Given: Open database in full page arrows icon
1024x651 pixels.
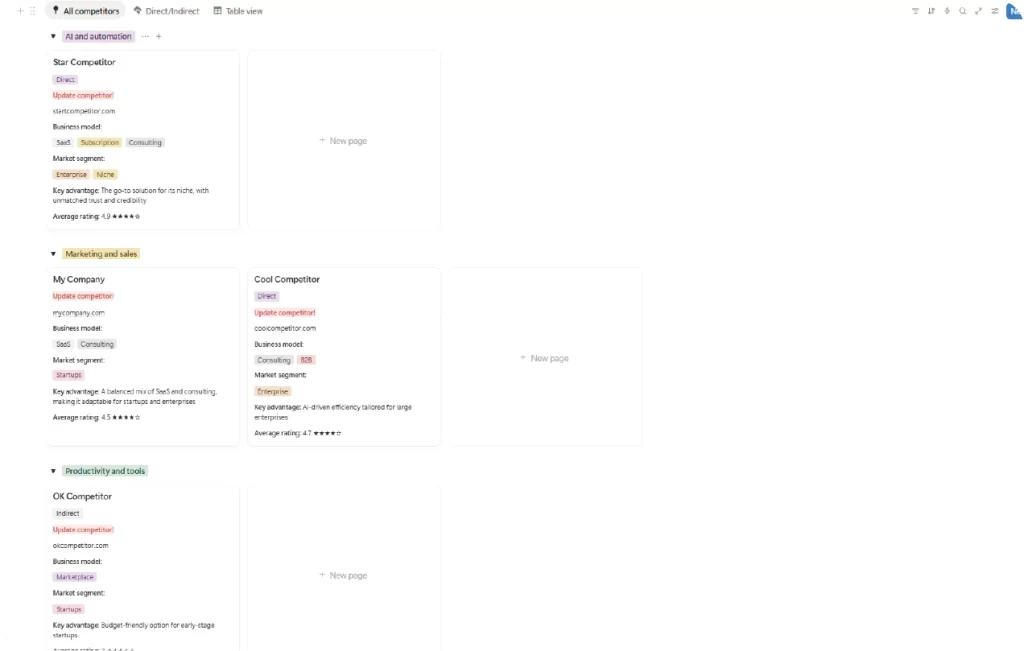Looking at the screenshot, I should pos(979,11).
